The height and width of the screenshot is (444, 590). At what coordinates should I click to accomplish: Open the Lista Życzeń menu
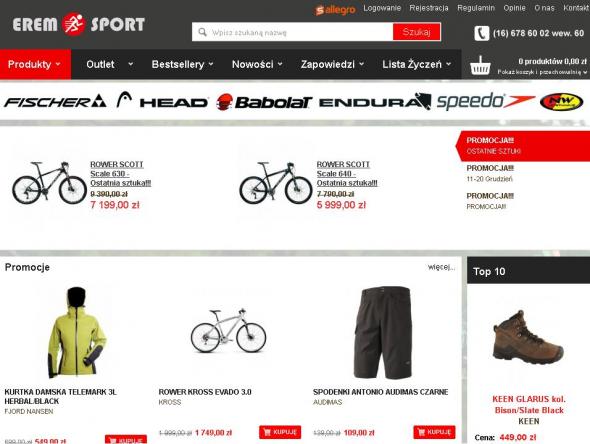click(417, 64)
